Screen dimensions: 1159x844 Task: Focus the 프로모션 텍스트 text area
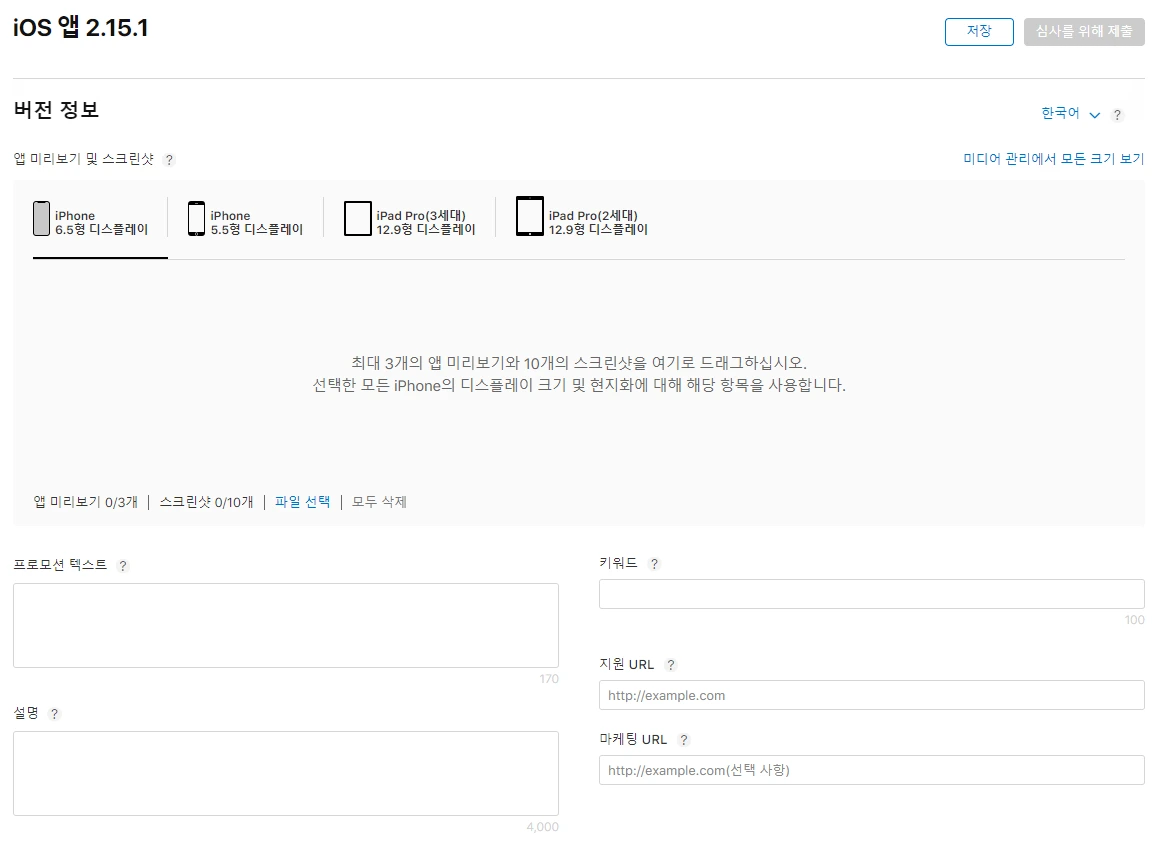click(285, 625)
